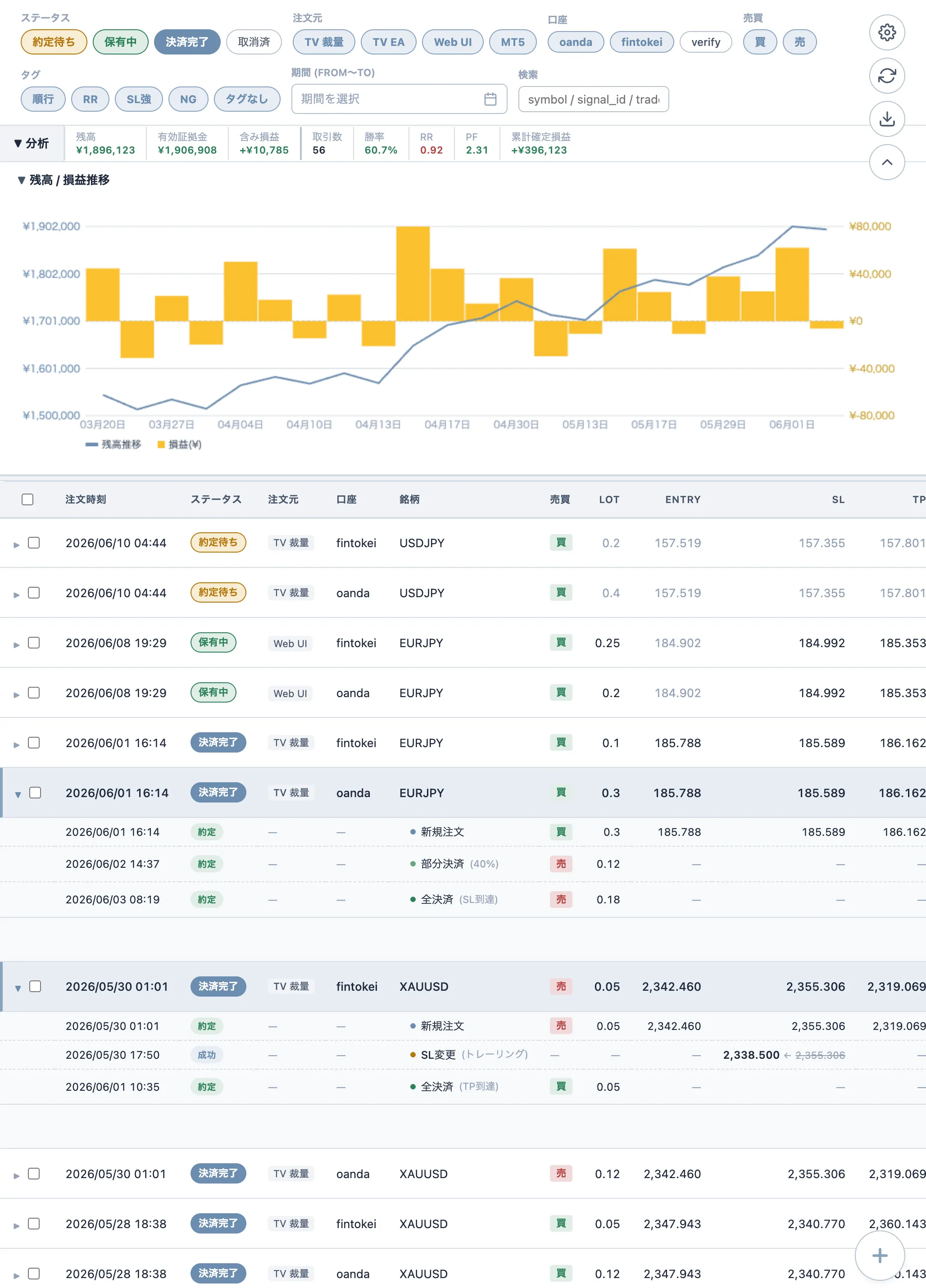The height and width of the screenshot is (1288, 926).
Task: Expand the 2026/06/01 fintokei EURJPY row
Action: pyautogui.click(x=17, y=744)
